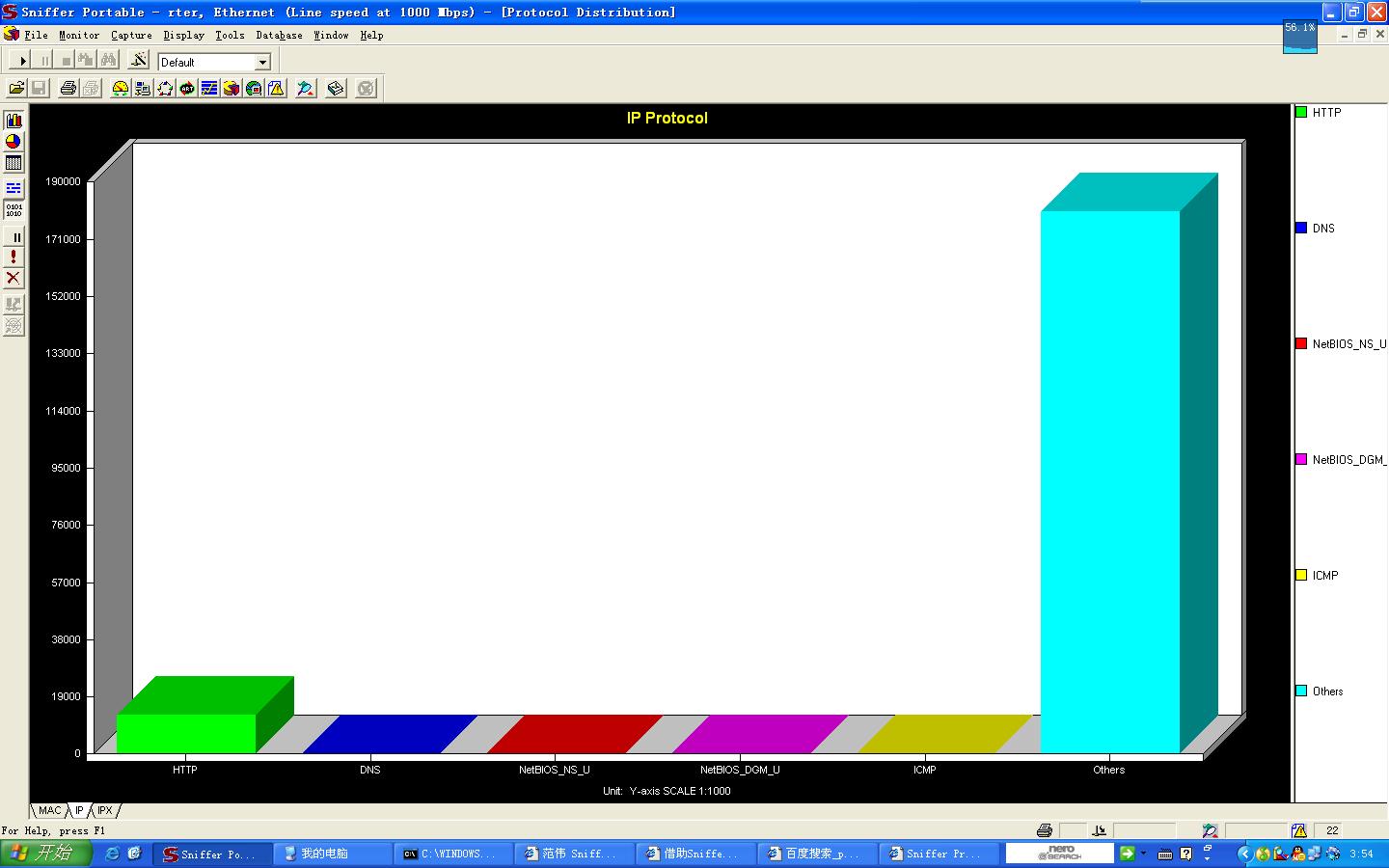Screen dimensions: 1389x868
Task: Click the cyan Others legend swatch
Action: [1301, 691]
